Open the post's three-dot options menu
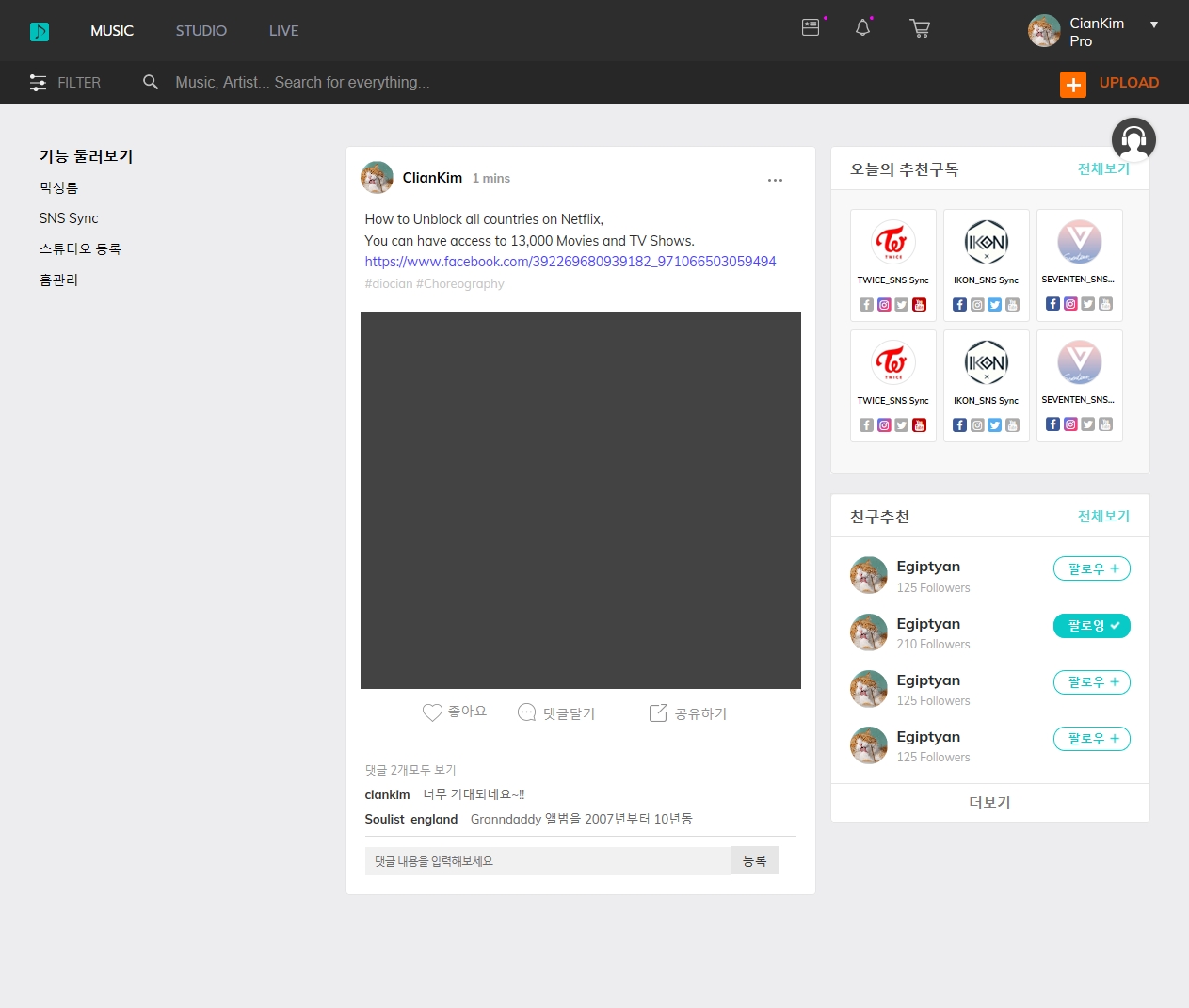This screenshot has width=1189, height=1008. pos(775,180)
